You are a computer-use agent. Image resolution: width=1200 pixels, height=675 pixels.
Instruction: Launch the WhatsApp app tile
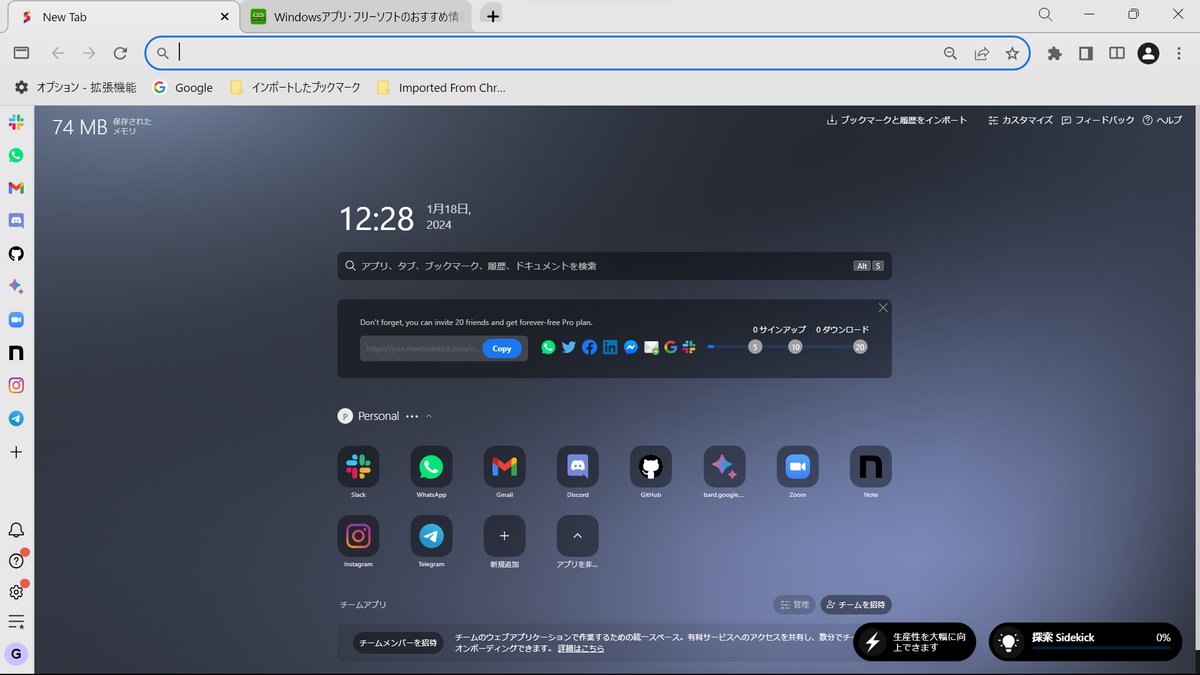click(431, 466)
